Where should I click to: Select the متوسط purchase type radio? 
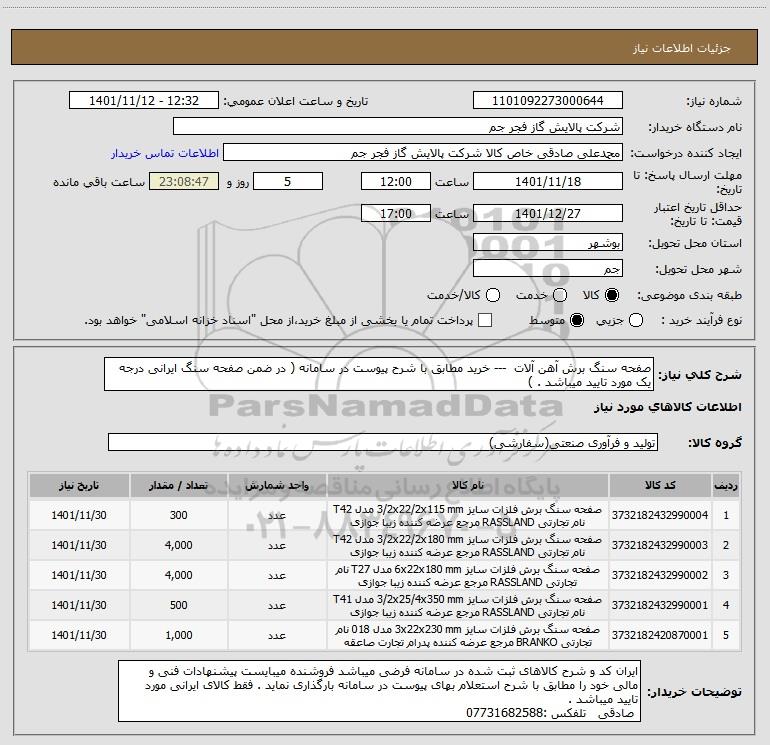tap(577, 321)
